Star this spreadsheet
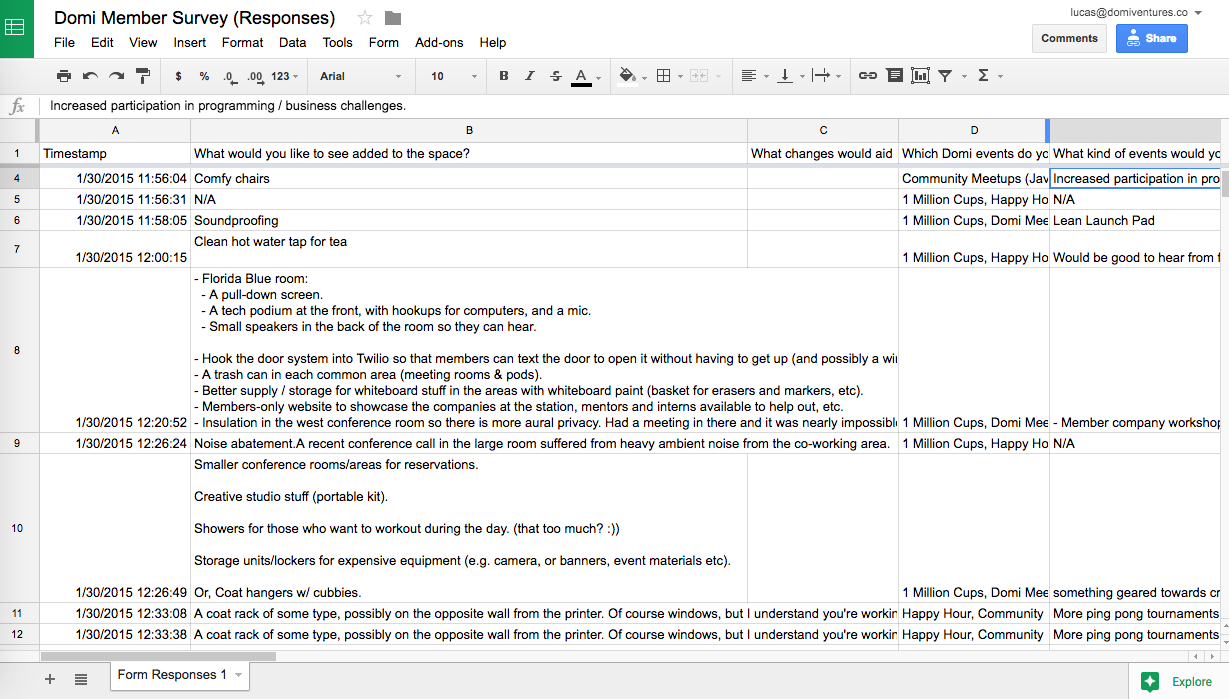Image resolution: width=1229 pixels, height=699 pixels. coord(365,18)
